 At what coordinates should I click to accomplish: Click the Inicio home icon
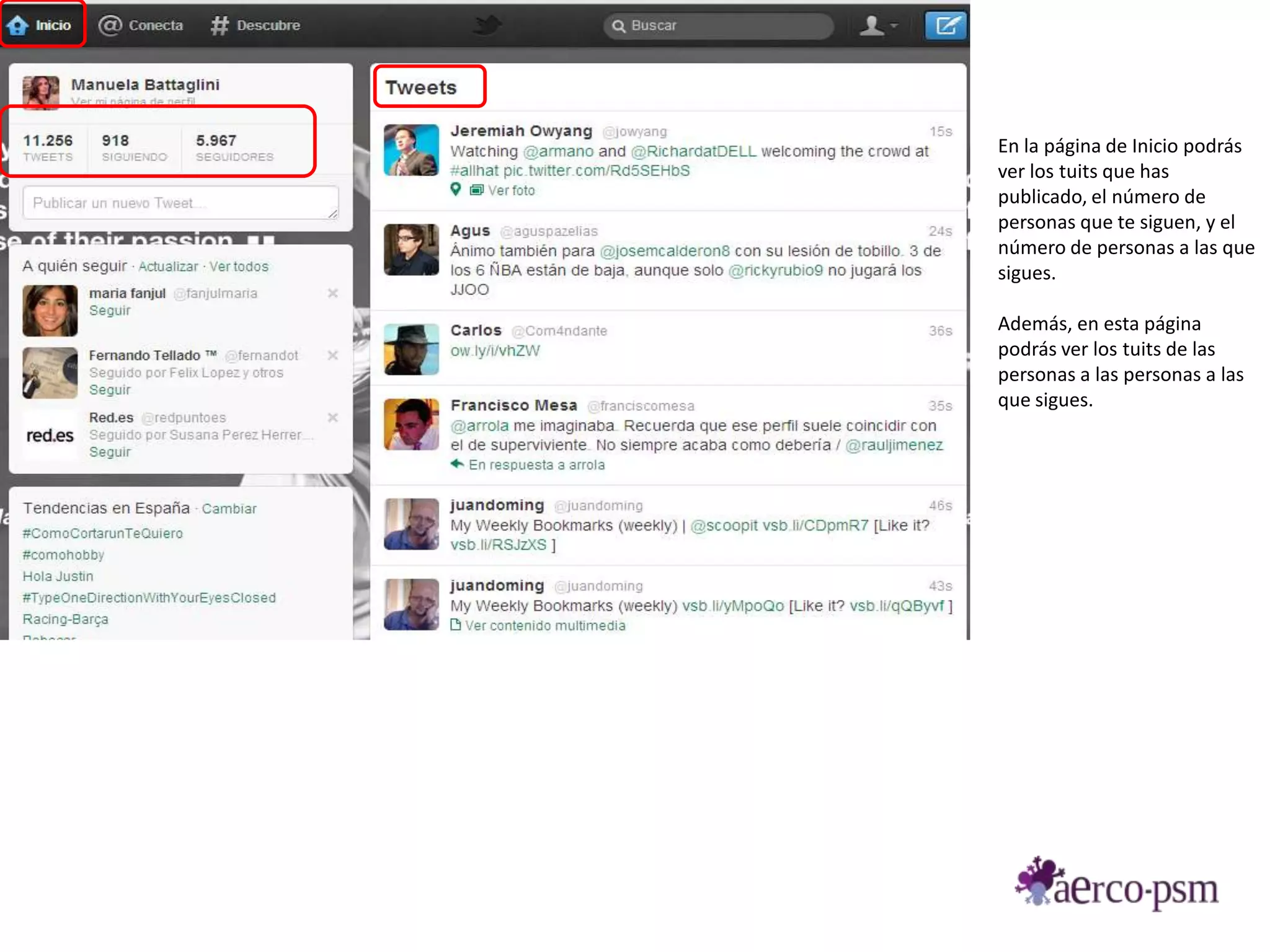(19, 25)
